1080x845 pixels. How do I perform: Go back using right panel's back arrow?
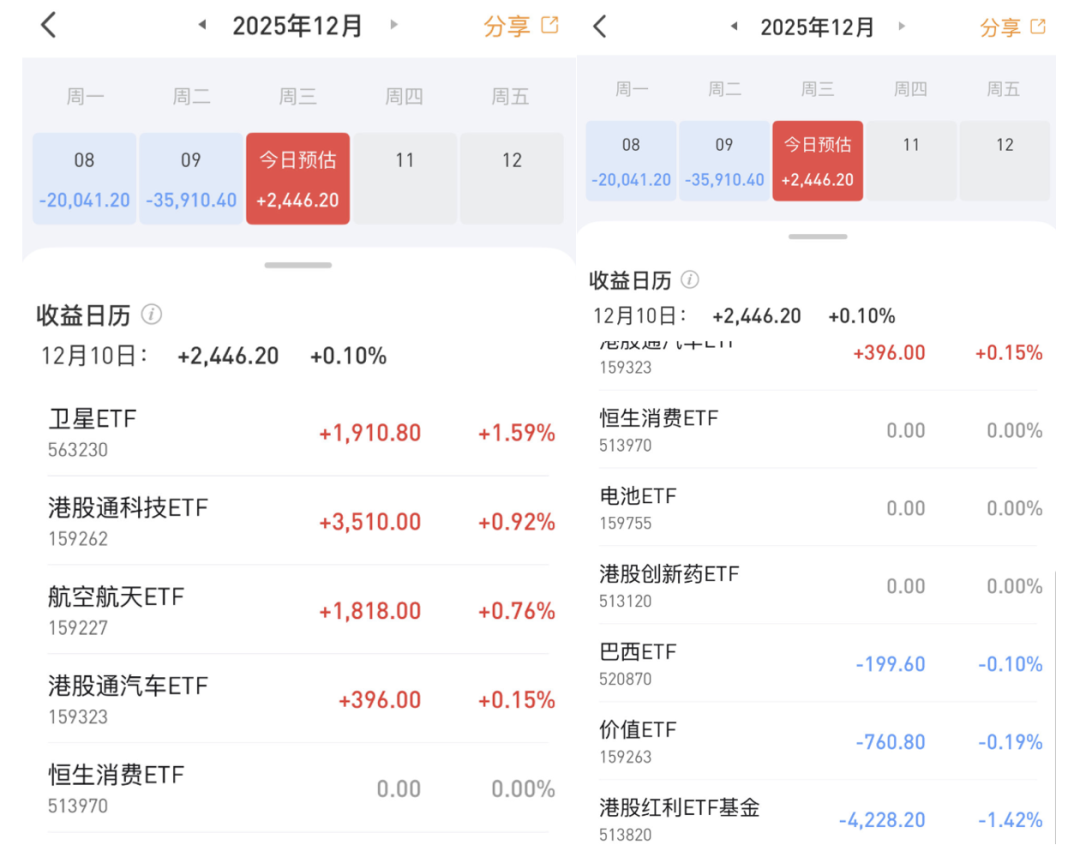point(600,27)
